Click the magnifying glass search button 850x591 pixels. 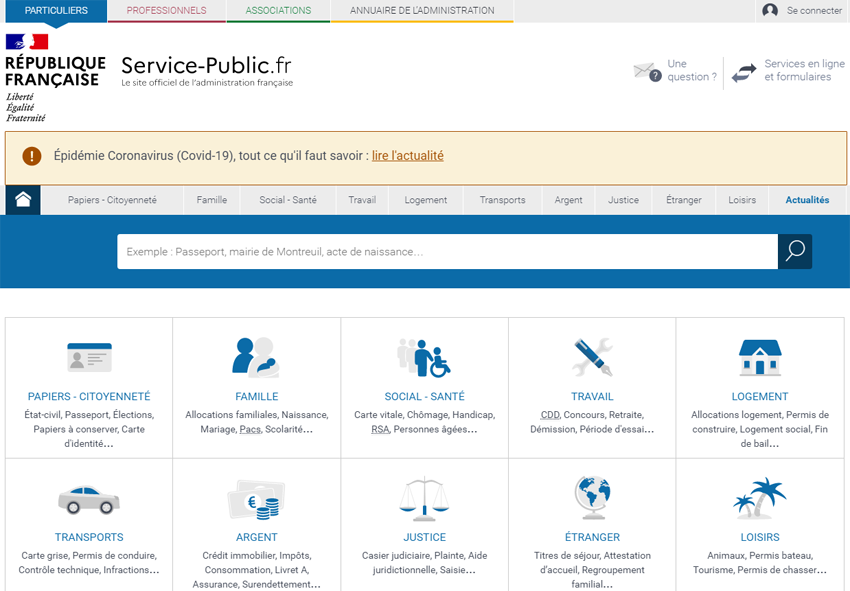[795, 251]
